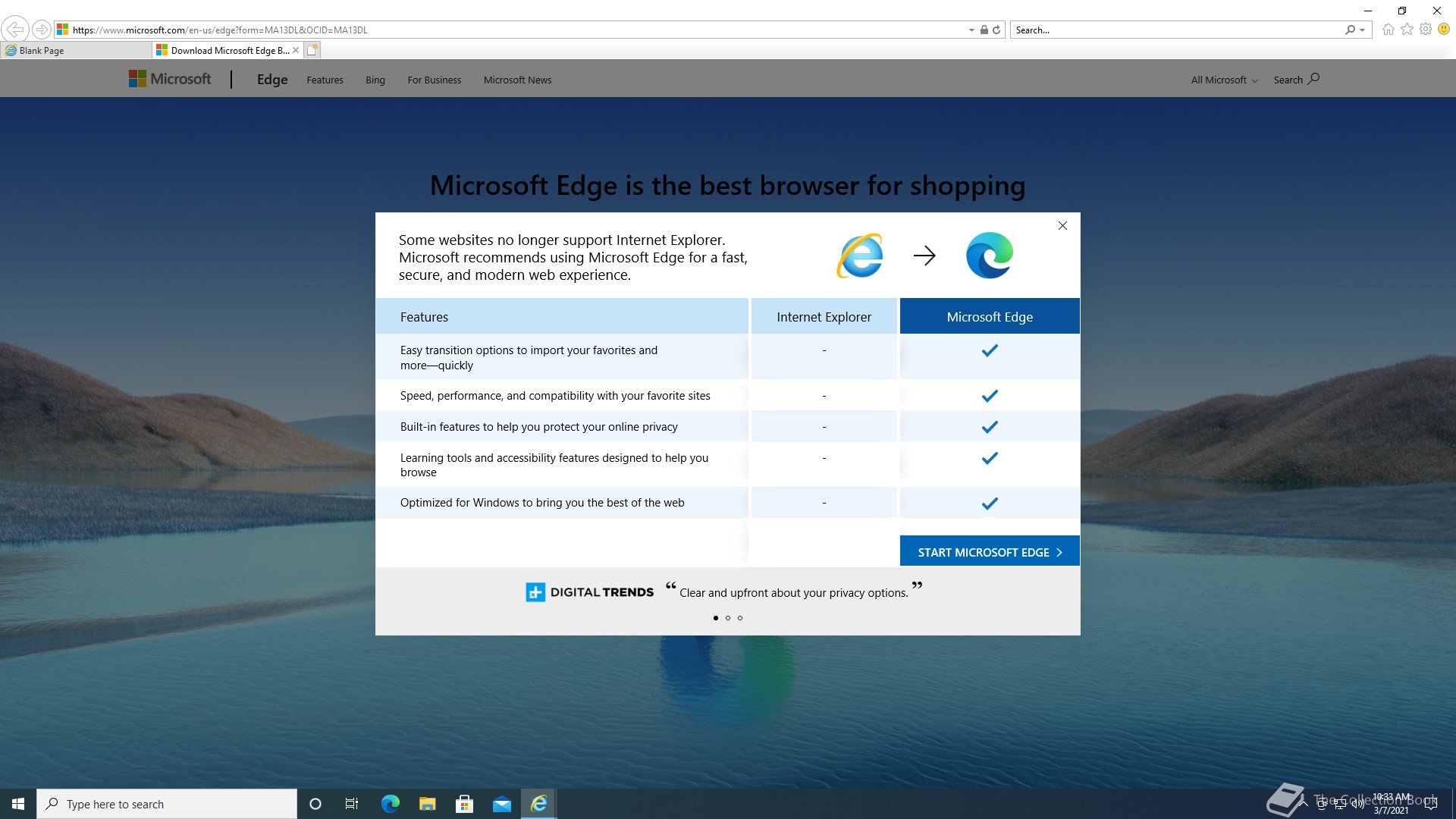Select the first carousel dot
1456x819 pixels.
(716, 618)
